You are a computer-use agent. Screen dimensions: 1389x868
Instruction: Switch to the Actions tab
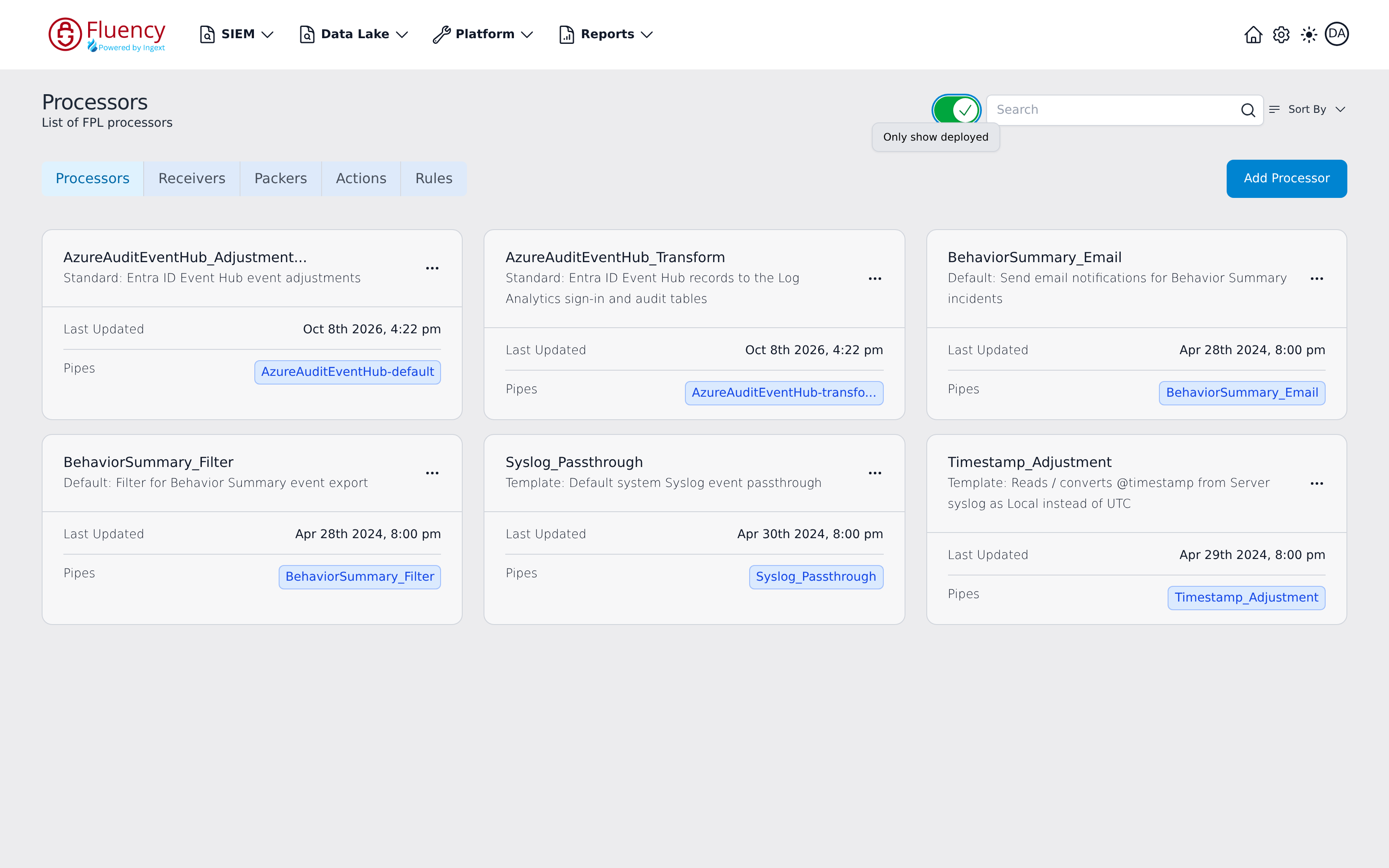click(x=361, y=178)
